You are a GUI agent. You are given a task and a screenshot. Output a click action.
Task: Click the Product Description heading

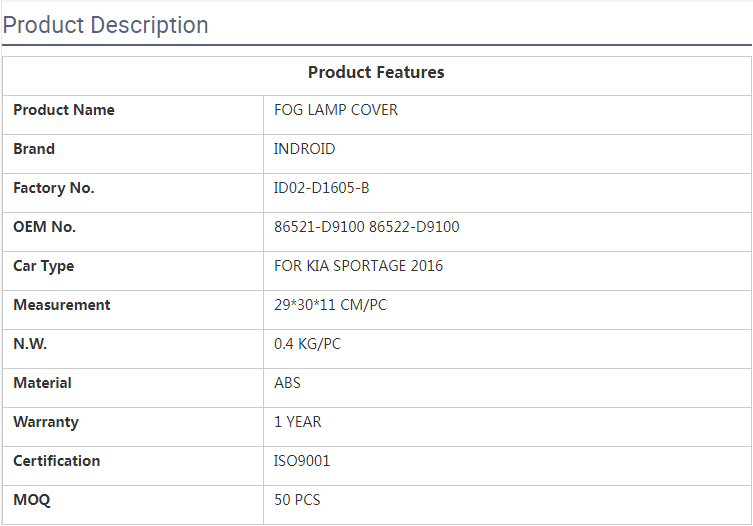pyautogui.click(x=106, y=25)
